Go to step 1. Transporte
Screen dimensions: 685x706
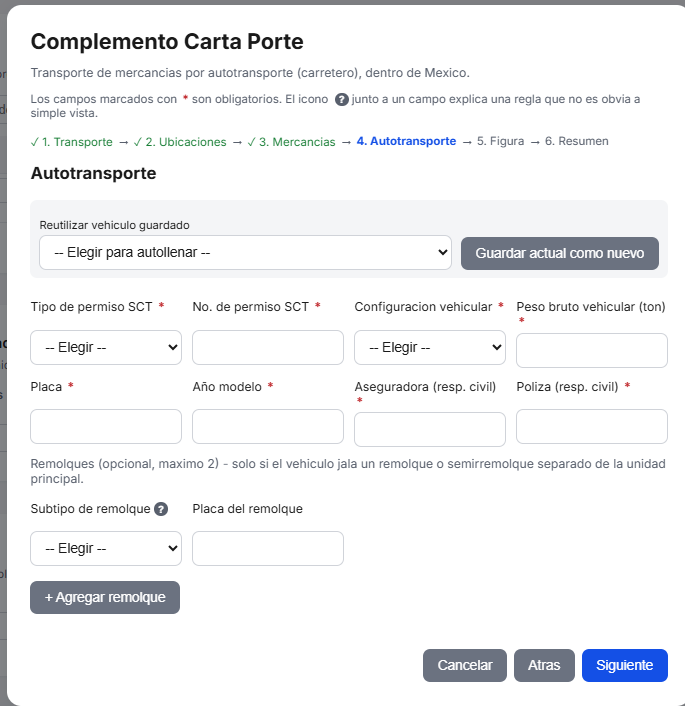pos(72,142)
